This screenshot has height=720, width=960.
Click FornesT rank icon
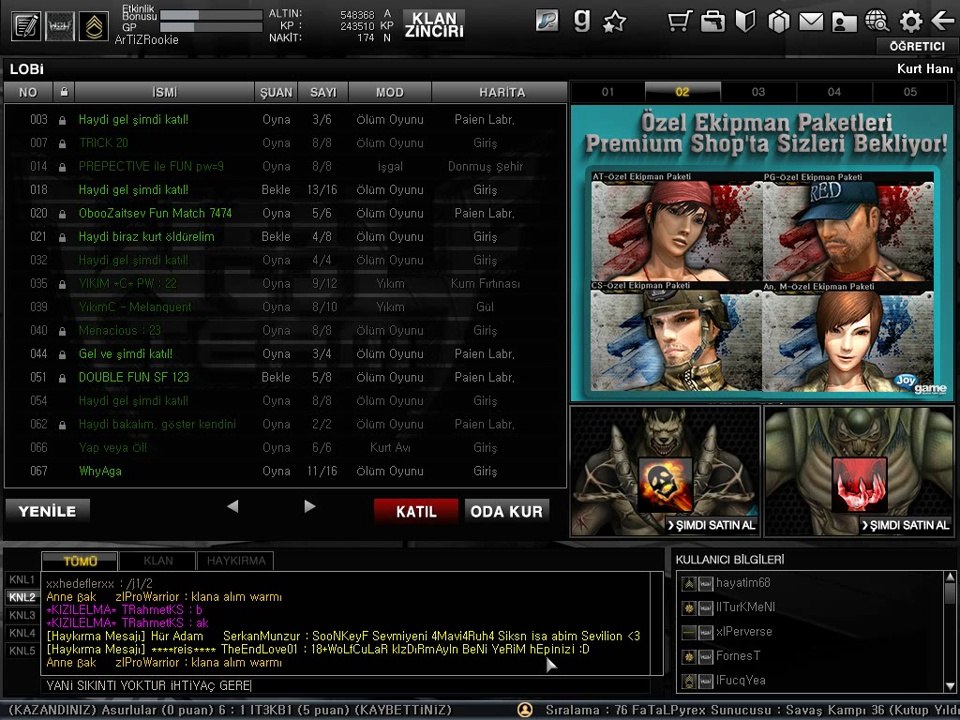[x=689, y=657]
